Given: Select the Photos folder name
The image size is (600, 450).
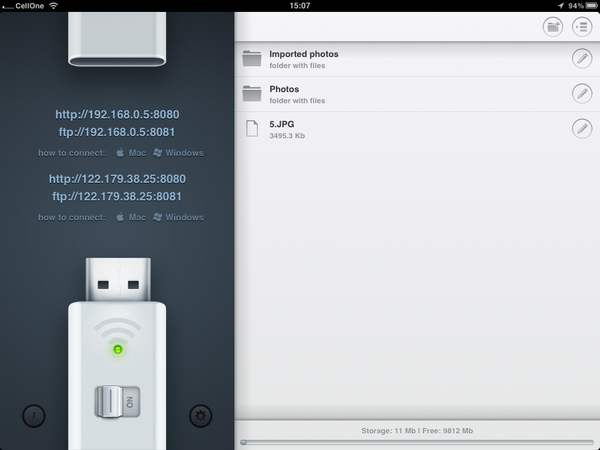Looking at the screenshot, I should click(284, 89).
